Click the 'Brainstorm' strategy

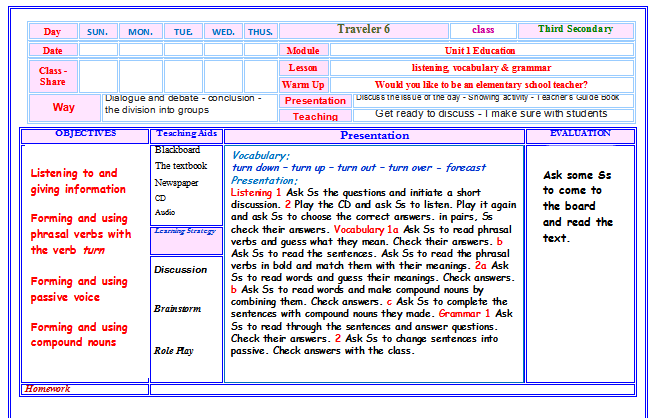coord(177,309)
